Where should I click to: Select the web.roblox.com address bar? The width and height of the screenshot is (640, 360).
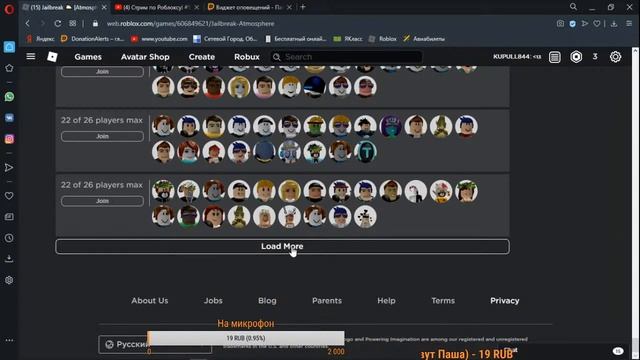pos(190,24)
